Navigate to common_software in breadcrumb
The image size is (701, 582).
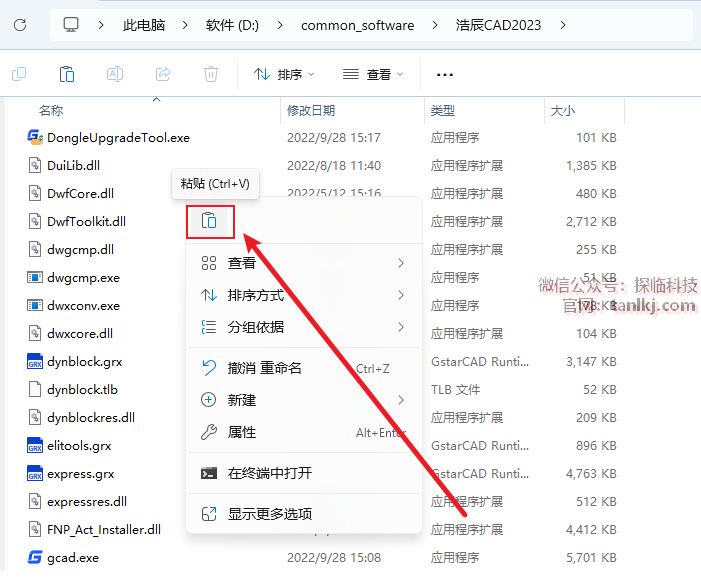pos(357,25)
